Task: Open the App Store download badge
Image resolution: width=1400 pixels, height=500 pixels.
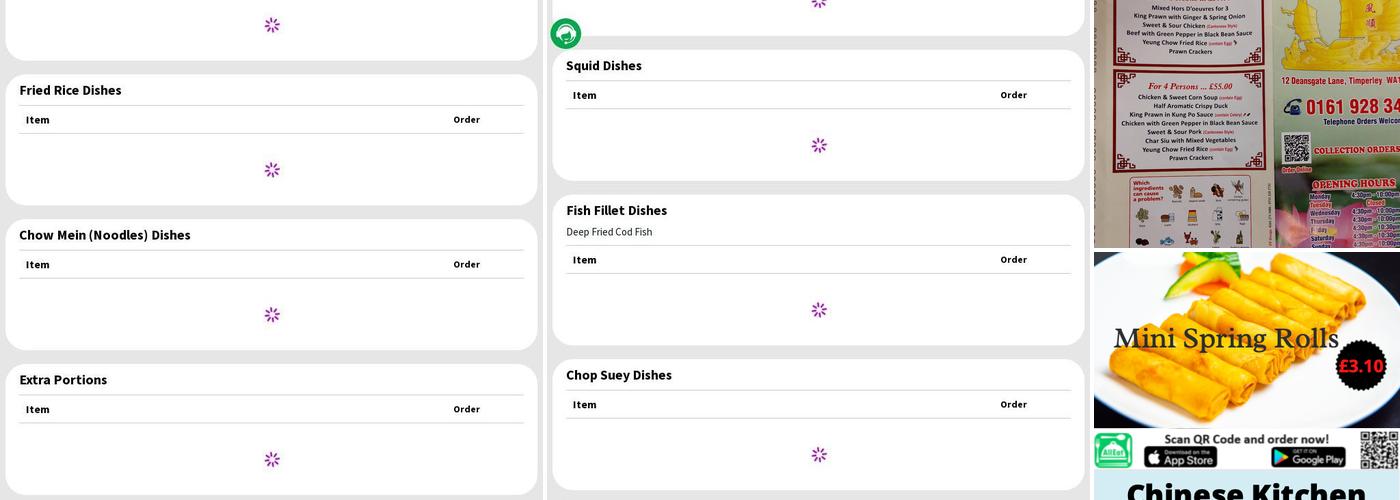Action: tap(1180, 457)
